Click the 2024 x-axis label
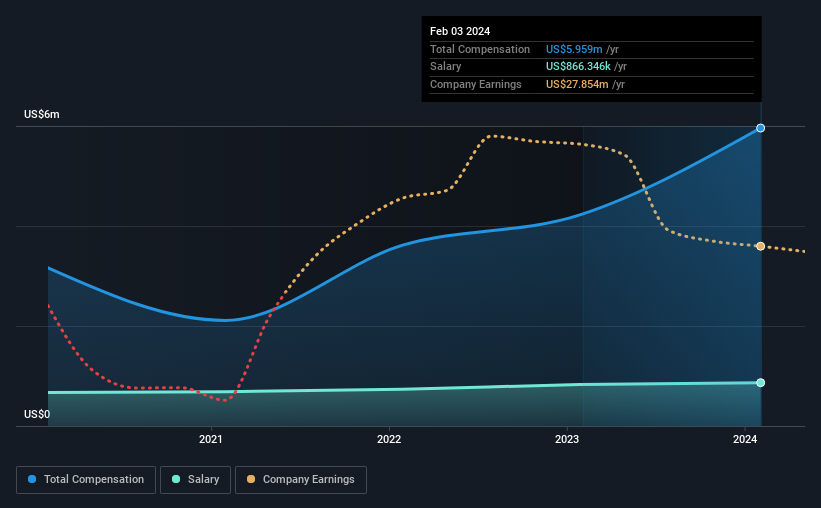The image size is (821, 508). tap(745, 439)
